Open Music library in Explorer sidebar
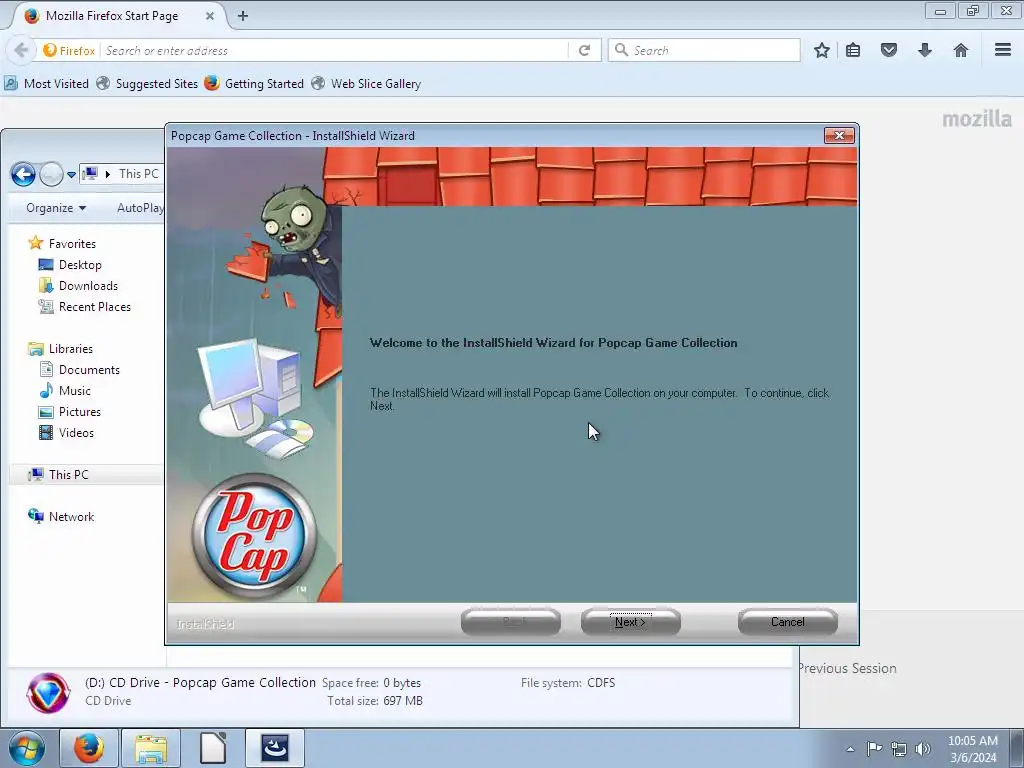The height and width of the screenshot is (768, 1024). (x=65, y=391)
